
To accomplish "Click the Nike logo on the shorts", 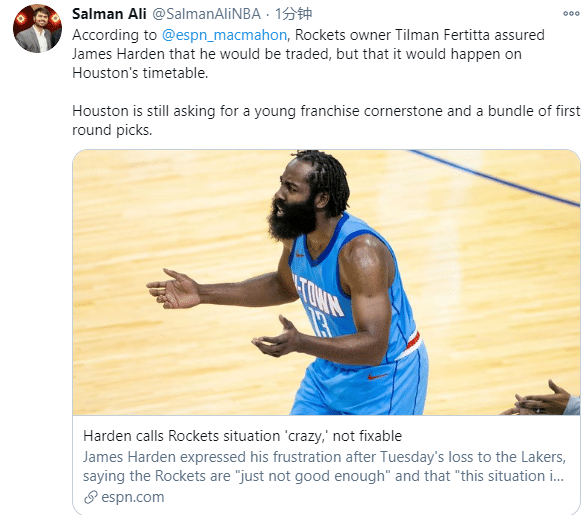I will (x=376, y=377).
